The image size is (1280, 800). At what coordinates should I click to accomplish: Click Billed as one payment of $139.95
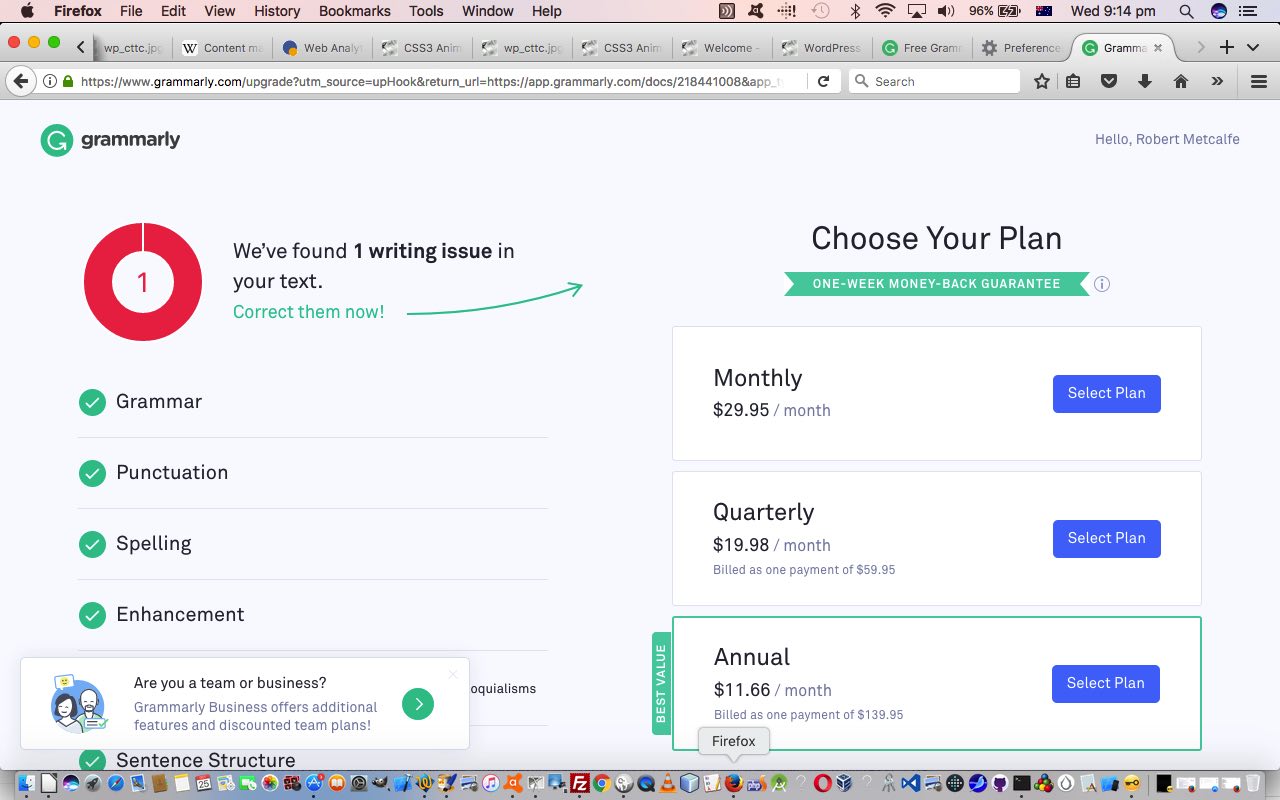[808, 715]
